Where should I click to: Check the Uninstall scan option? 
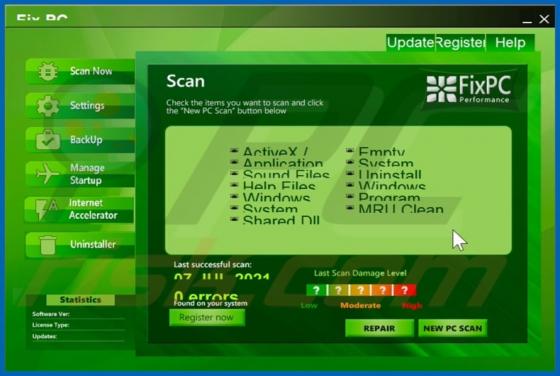pyautogui.click(x=350, y=174)
